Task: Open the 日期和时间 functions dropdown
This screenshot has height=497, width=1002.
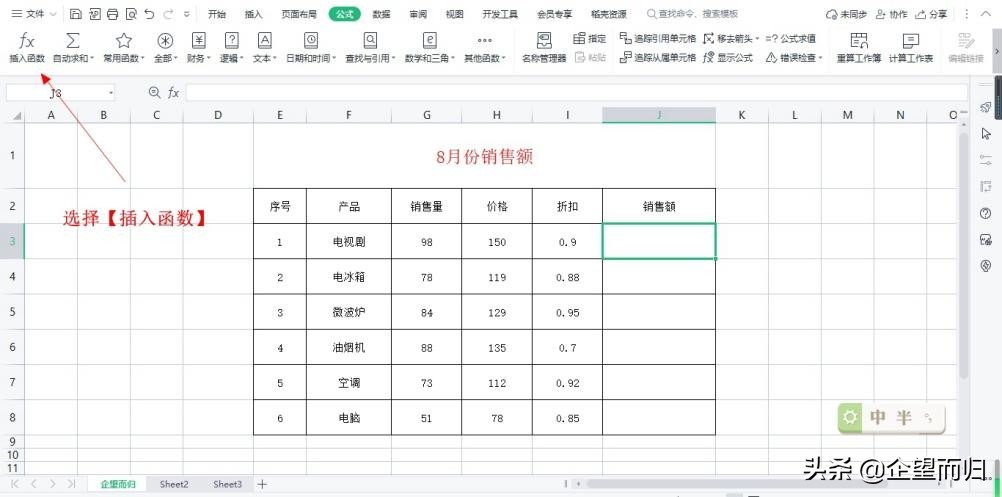Action: pos(310,47)
